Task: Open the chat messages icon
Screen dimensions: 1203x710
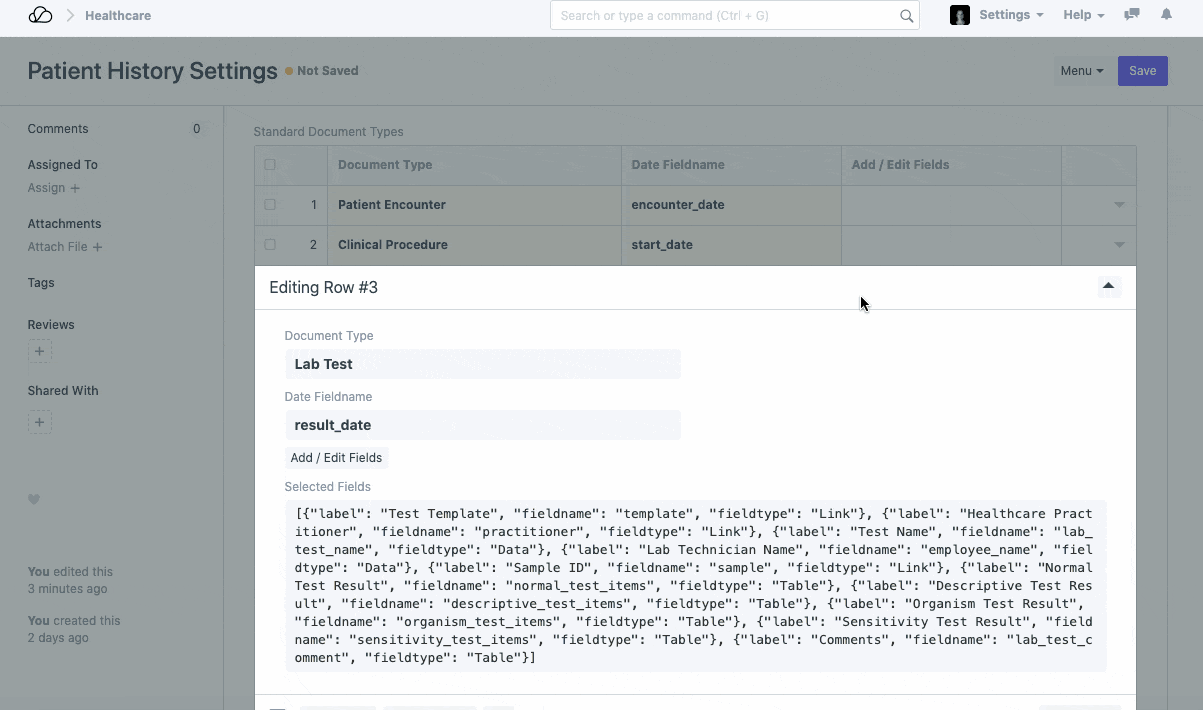Action: 1132,15
